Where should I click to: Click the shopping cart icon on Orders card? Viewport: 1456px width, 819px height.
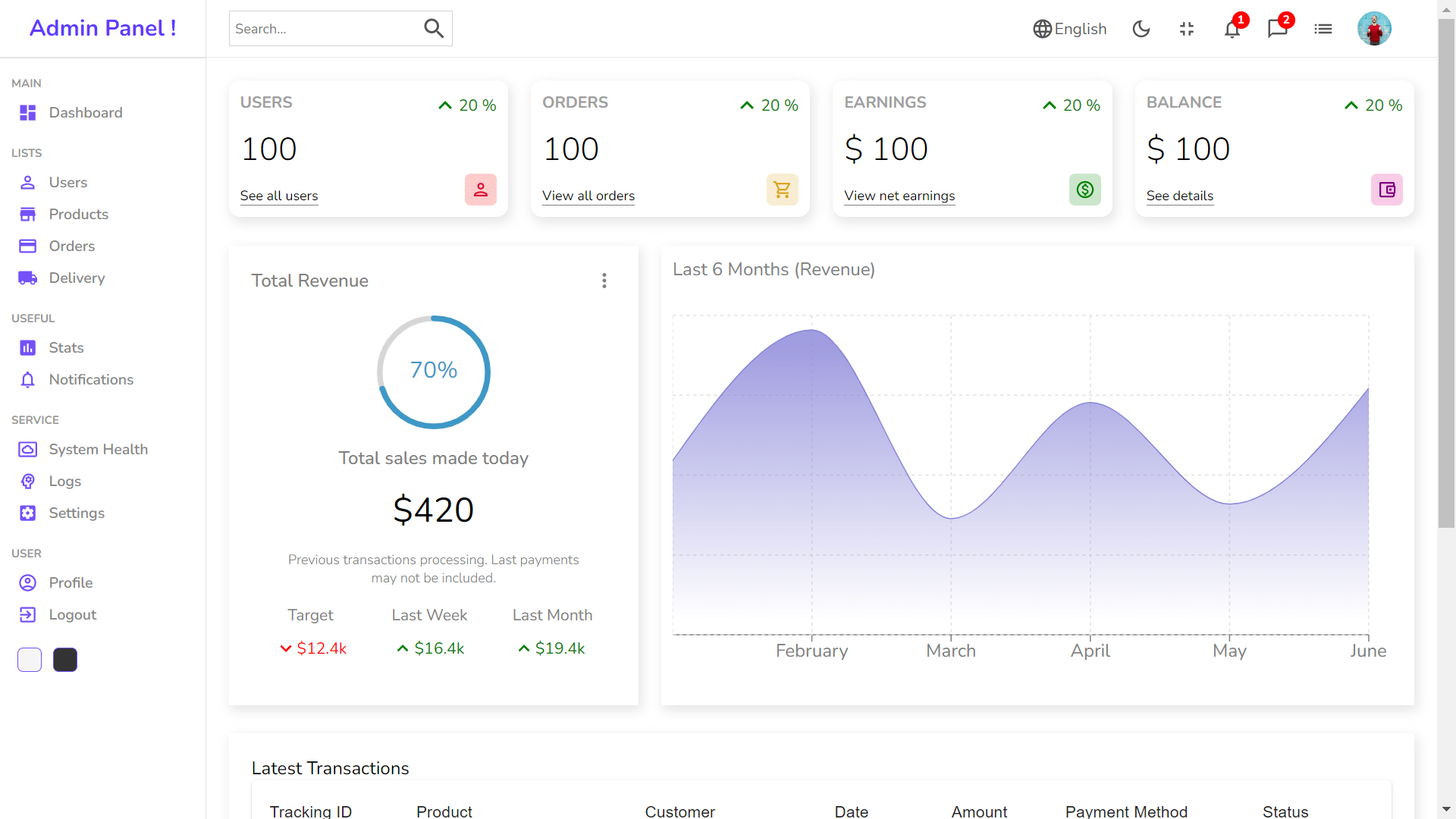click(782, 189)
